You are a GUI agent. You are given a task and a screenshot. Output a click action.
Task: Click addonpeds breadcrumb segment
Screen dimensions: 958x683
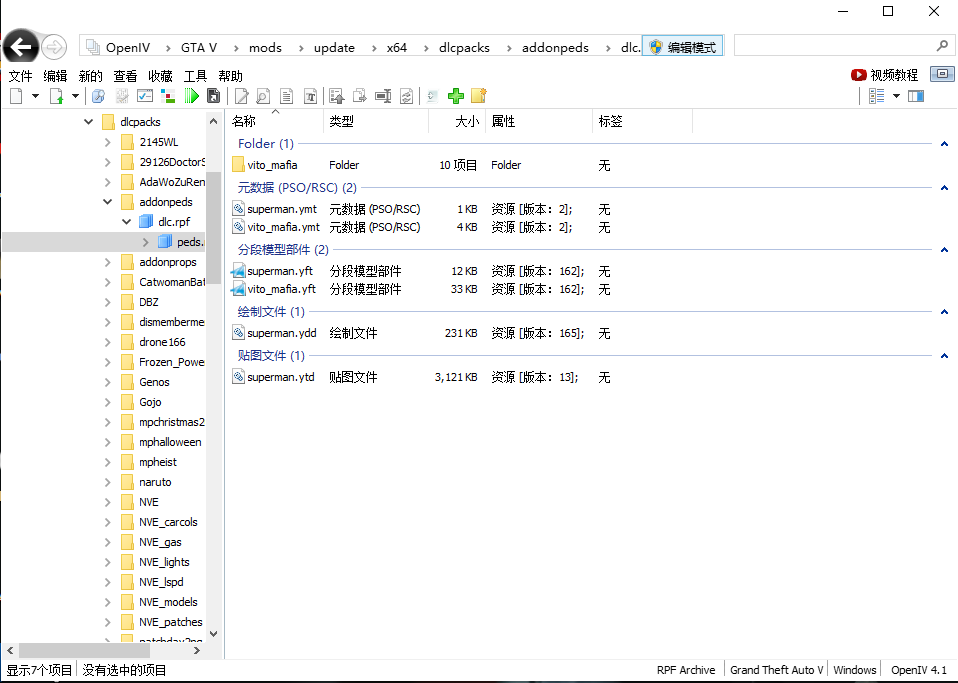(555, 48)
